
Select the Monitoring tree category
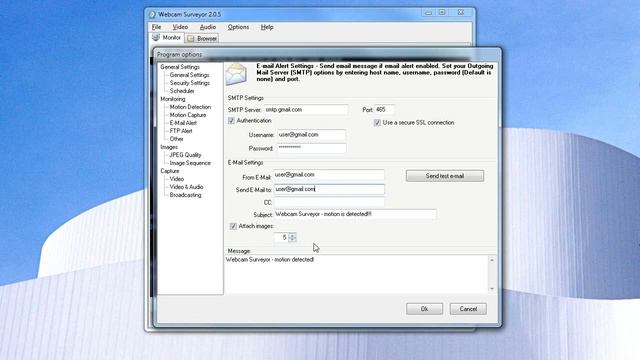click(x=173, y=99)
